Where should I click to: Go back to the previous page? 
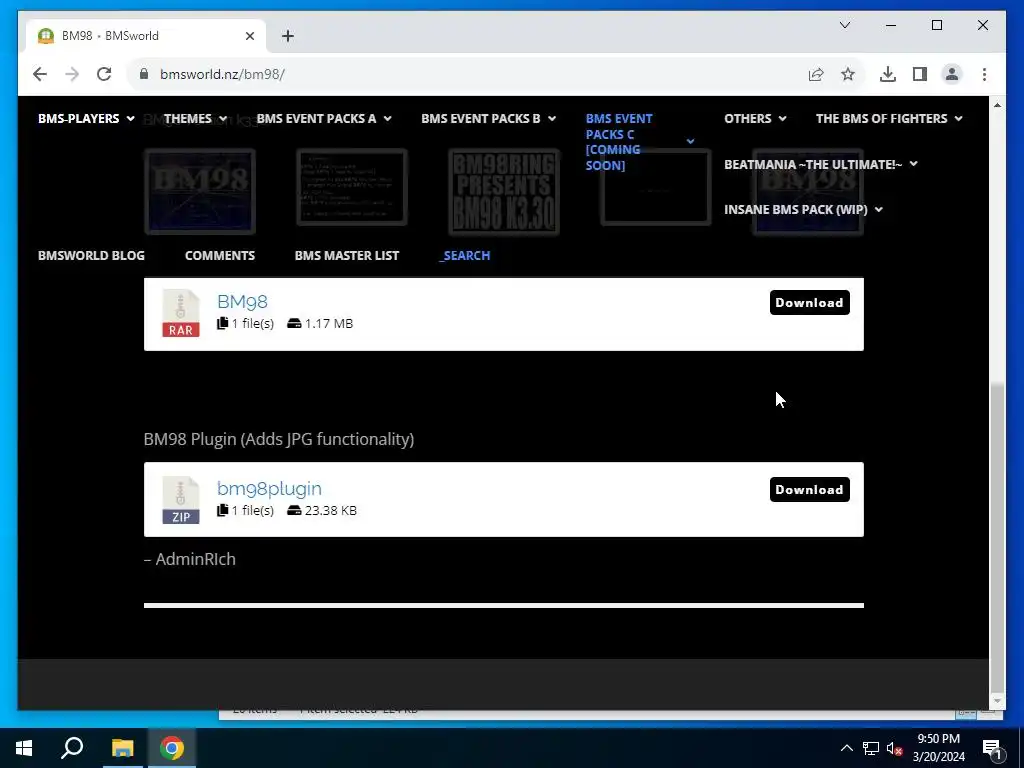pyautogui.click(x=40, y=74)
